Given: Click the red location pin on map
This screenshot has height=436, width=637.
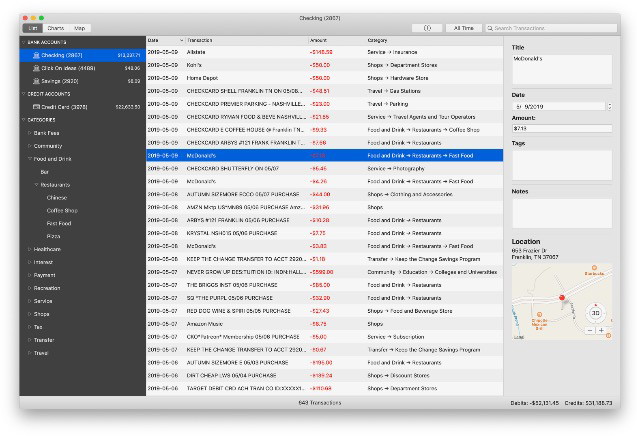Looking at the screenshot, I should click(x=561, y=298).
